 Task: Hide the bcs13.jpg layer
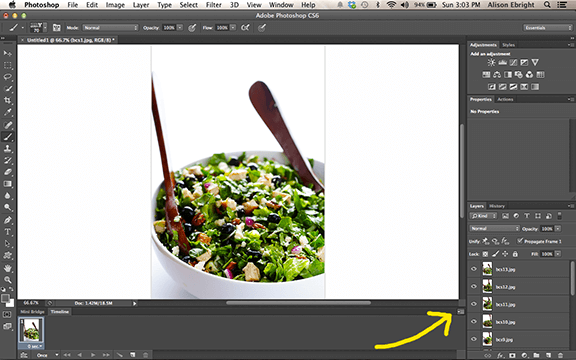(x=474, y=269)
